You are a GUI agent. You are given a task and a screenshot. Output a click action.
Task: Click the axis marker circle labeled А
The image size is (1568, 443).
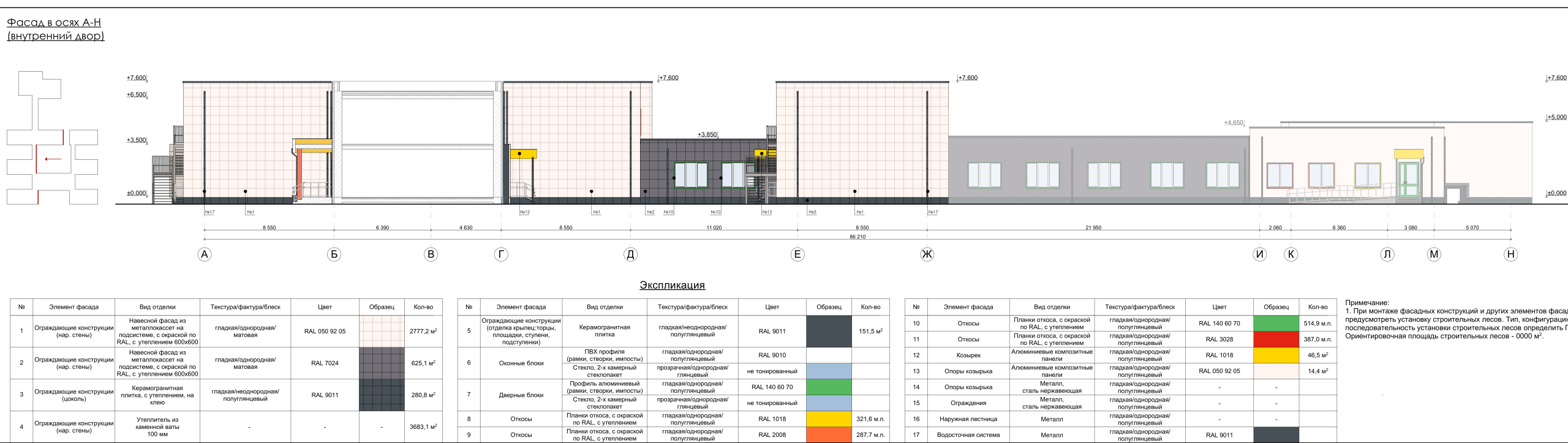pyautogui.click(x=205, y=254)
